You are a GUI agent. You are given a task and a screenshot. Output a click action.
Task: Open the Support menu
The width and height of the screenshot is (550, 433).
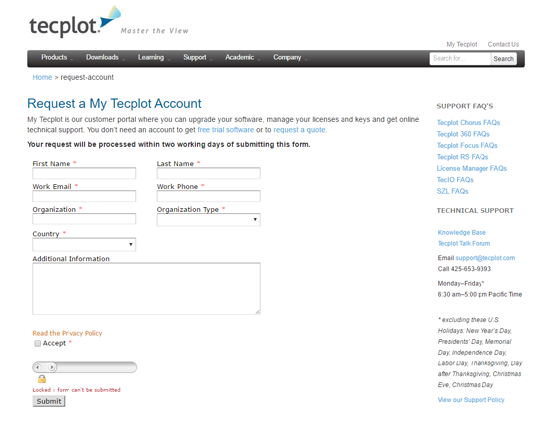tap(197, 58)
